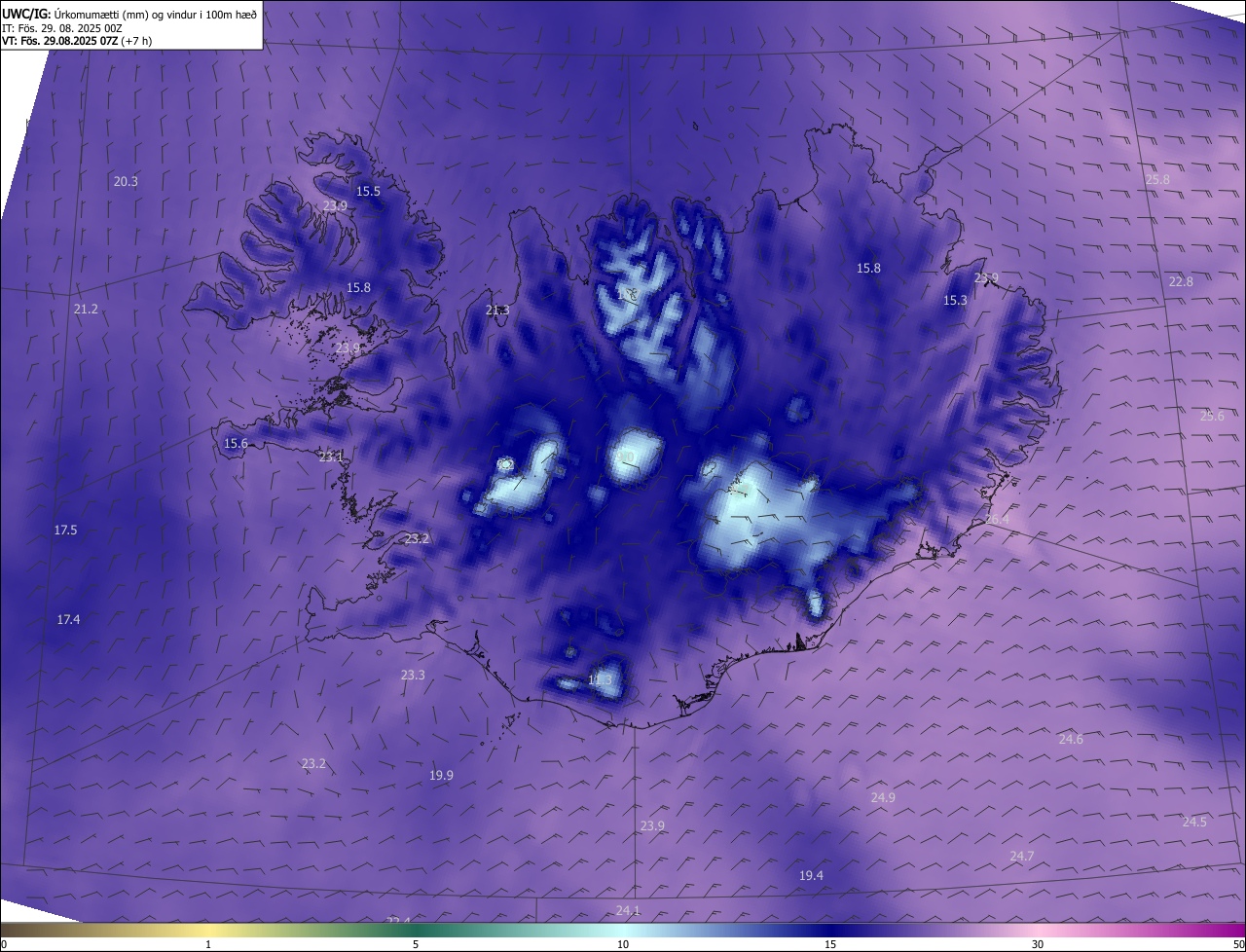Click the '10' label on the color scale
Viewport: 1246px width, 952px height.
623,944
